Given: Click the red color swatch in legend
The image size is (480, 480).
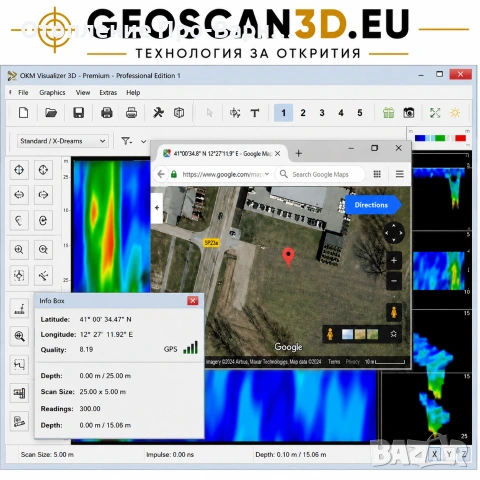Looking at the screenshot, I should tap(460, 138).
